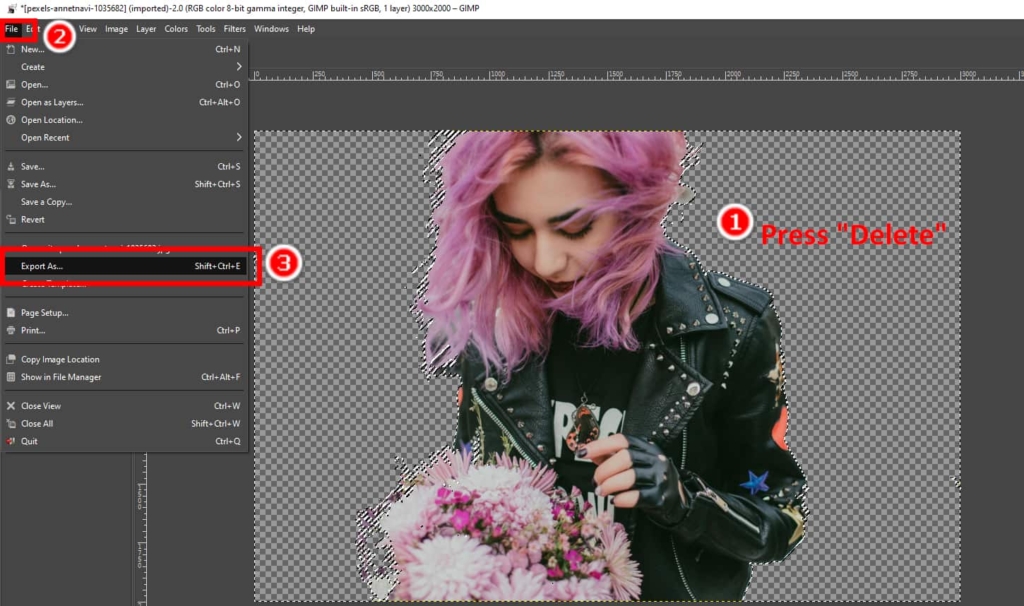Open the Colors menu
The height and width of the screenshot is (606, 1024).
tap(176, 29)
